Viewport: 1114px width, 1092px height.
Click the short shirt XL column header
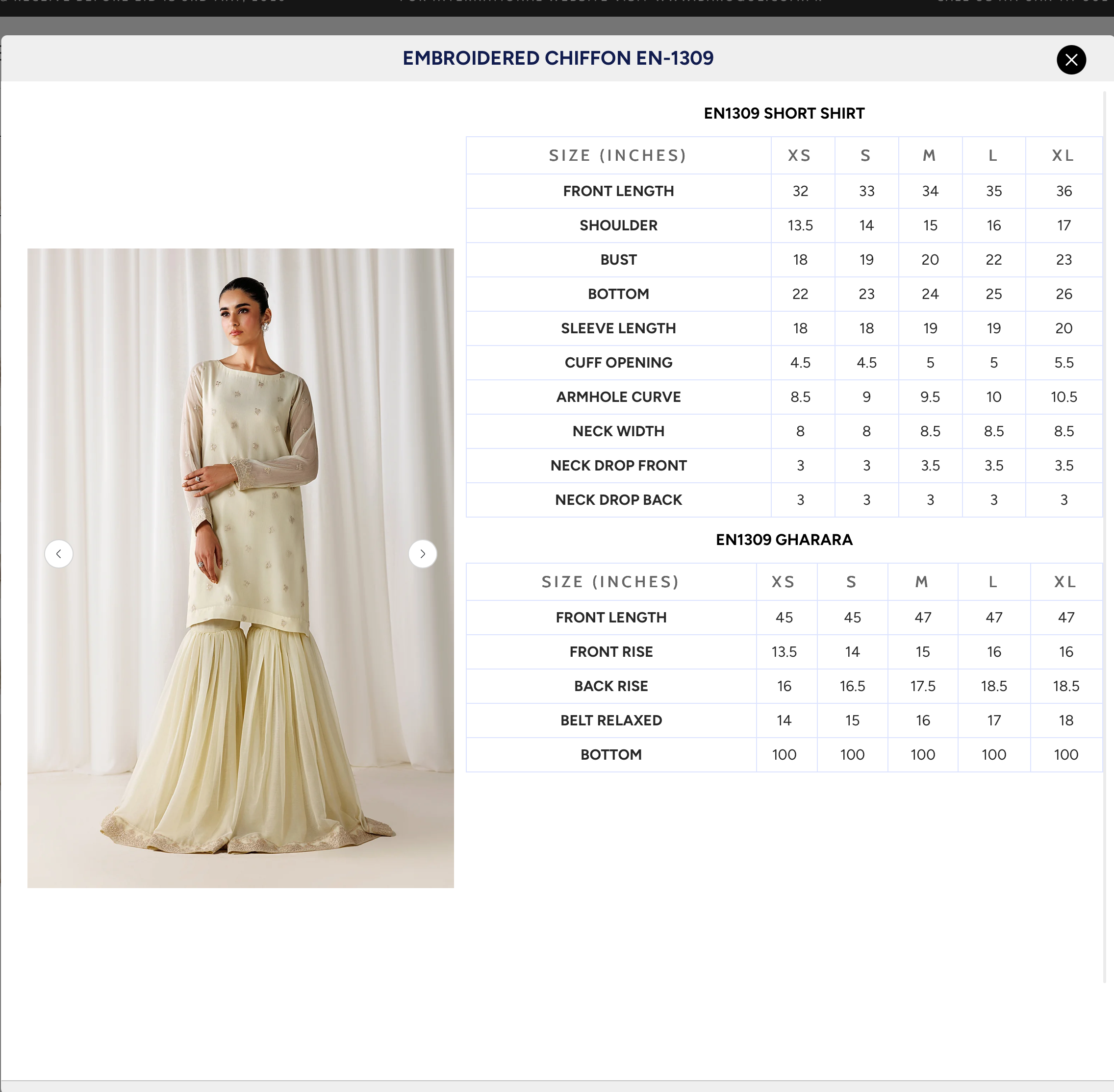tap(1063, 155)
